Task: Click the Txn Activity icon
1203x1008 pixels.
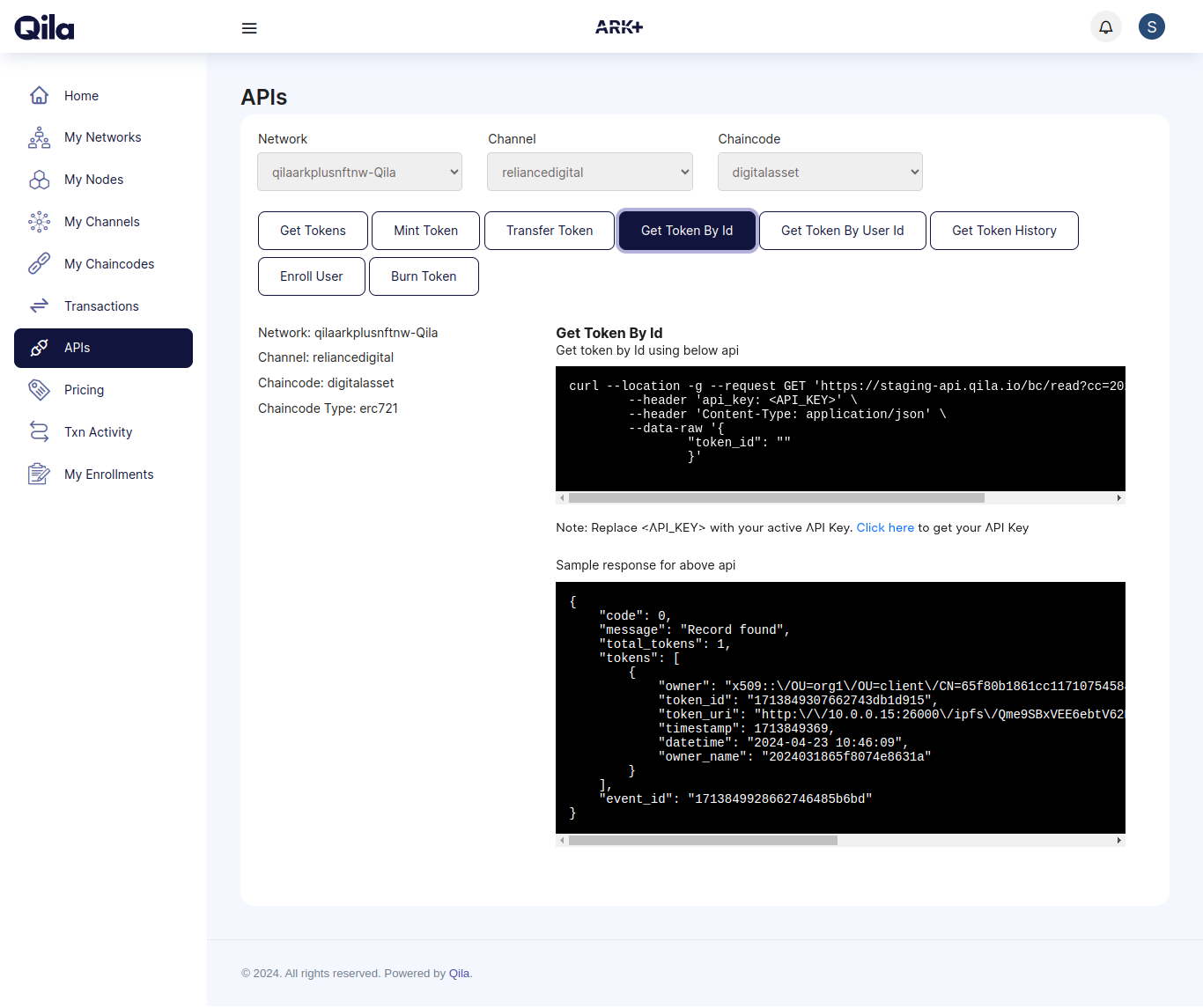Action: (39, 431)
